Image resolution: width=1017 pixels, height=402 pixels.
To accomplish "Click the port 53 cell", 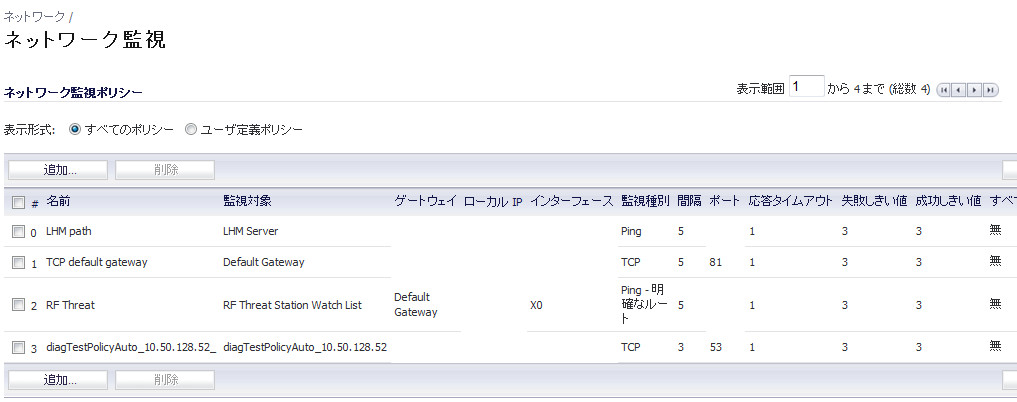I will [716, 347].
